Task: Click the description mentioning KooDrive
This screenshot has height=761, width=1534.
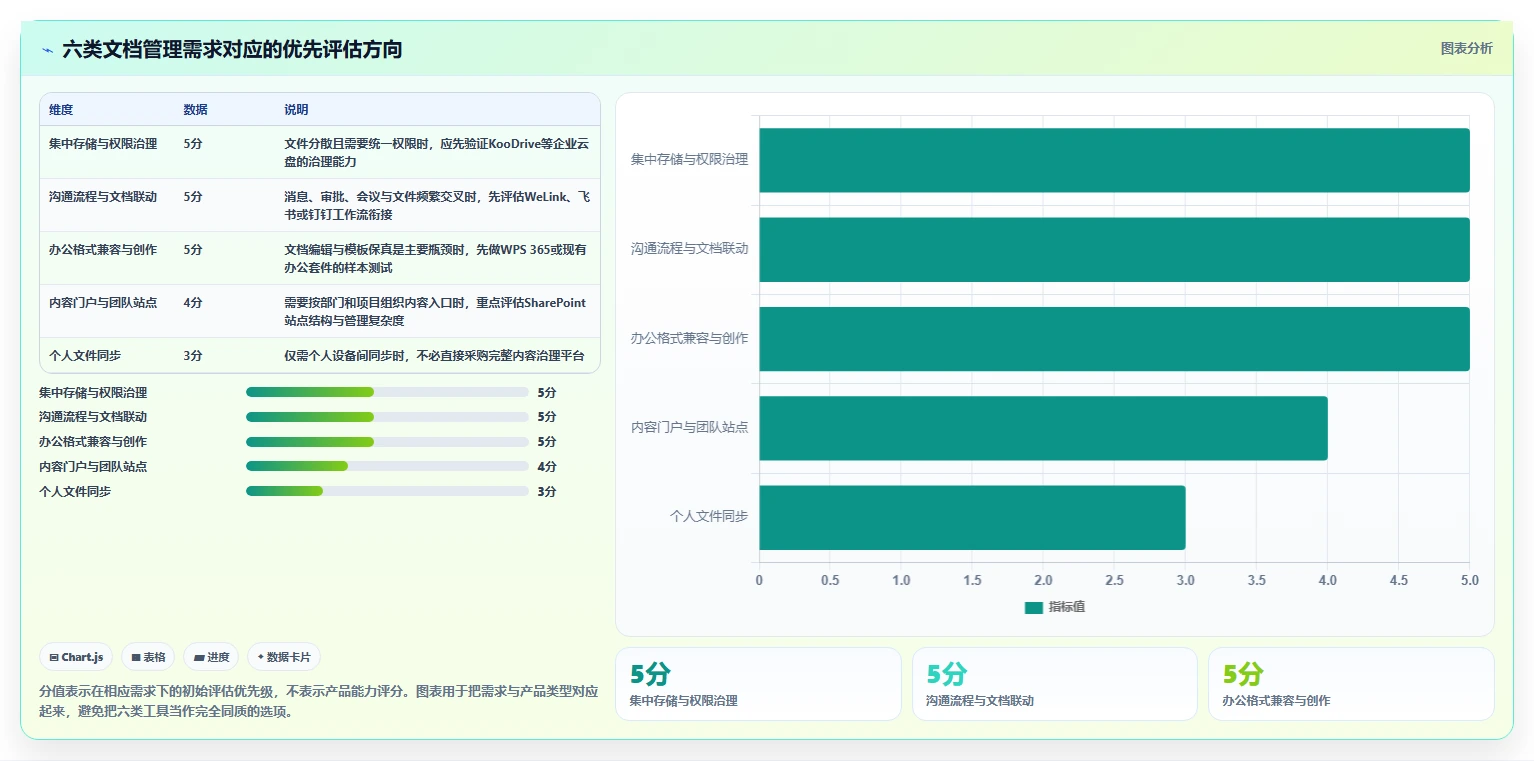Action: 436,152
